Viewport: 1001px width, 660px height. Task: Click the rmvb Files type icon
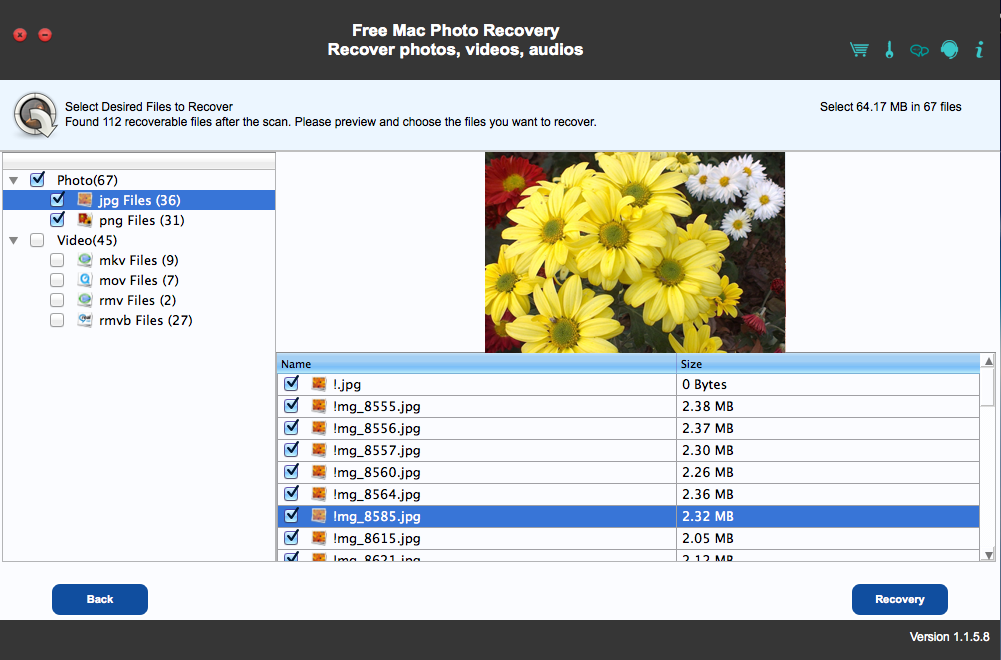click(85, 320)
